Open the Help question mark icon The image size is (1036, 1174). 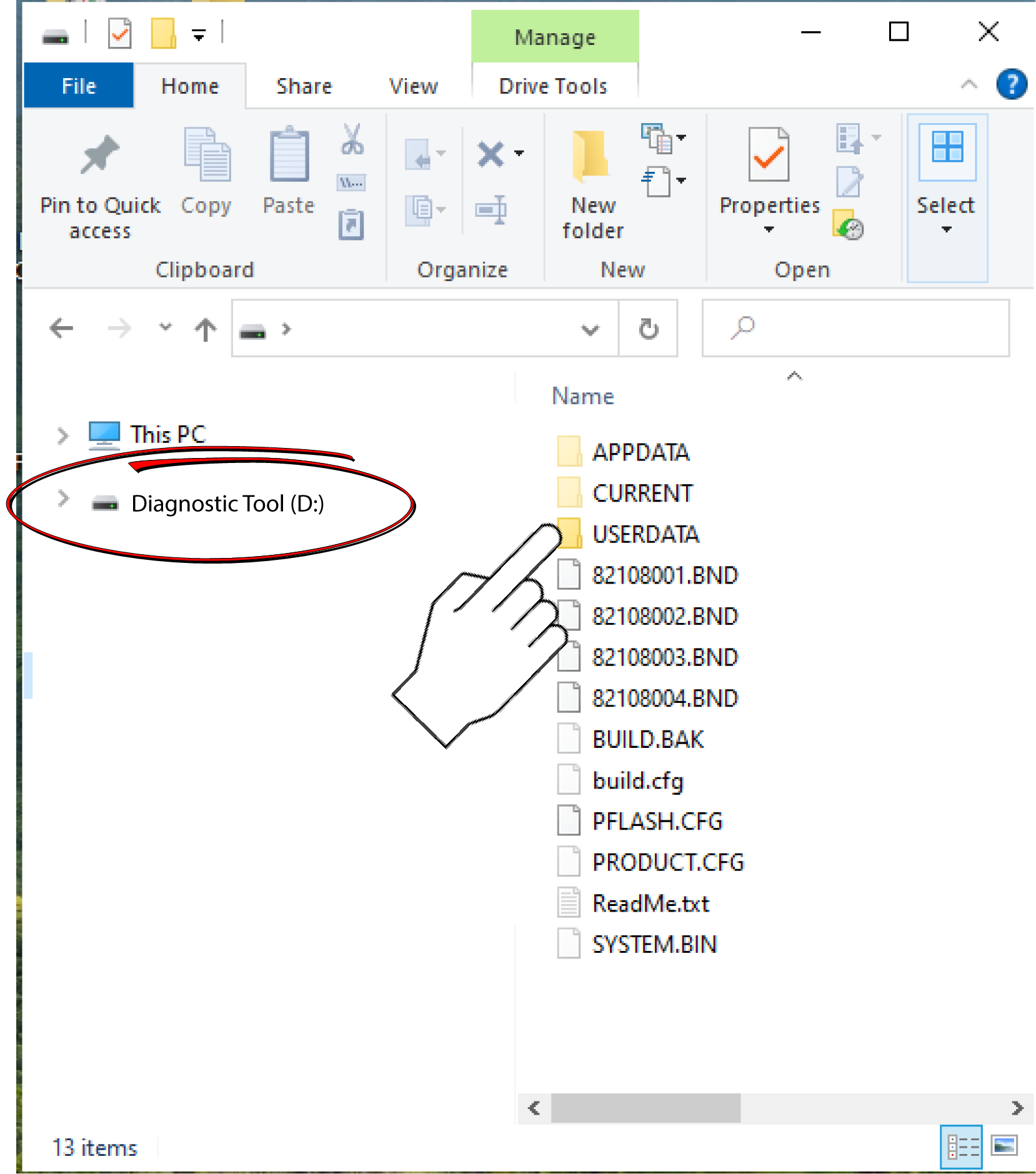[1011, 84]
